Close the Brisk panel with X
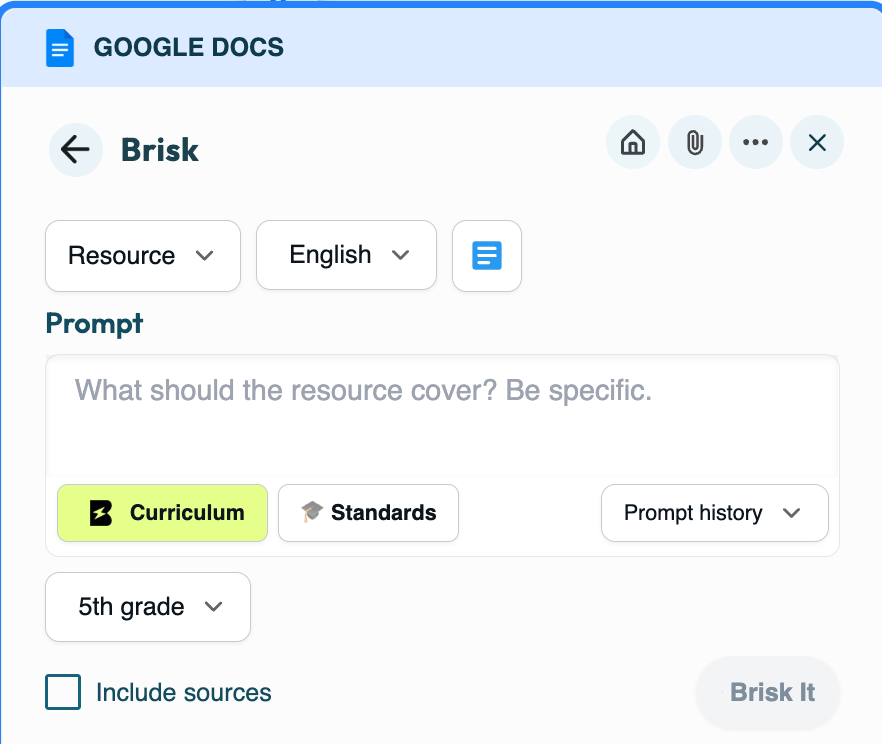 tap(817, 143)
